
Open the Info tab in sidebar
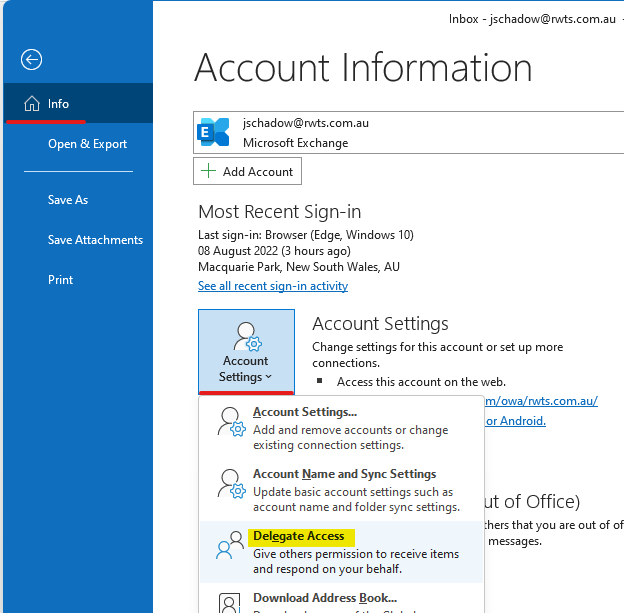(x=58, y=104)
